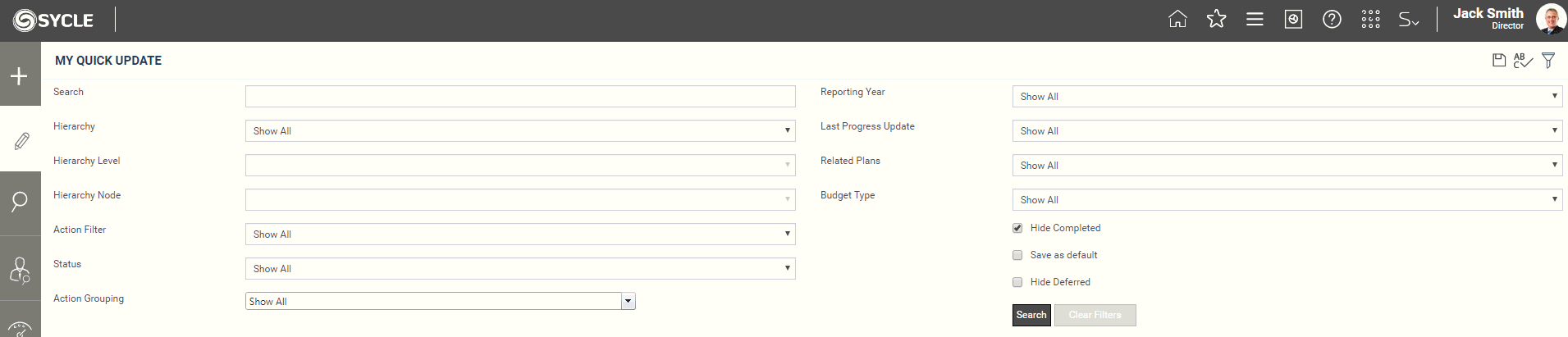Tick the Hide Deferred checkbox
This screenshot has height=337, width=1568.
[x=1017, y=282]
